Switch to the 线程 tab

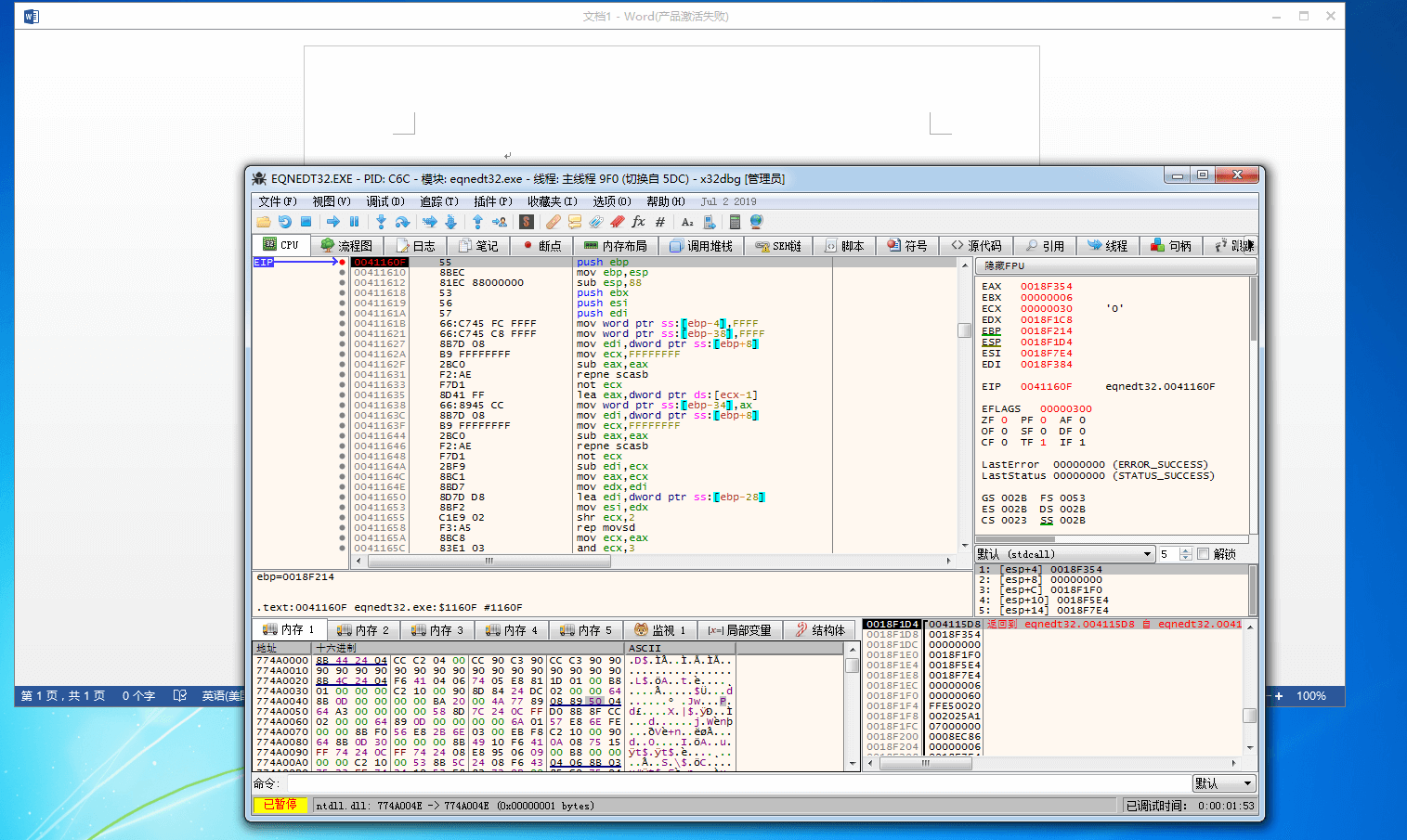coord(1108,246)
